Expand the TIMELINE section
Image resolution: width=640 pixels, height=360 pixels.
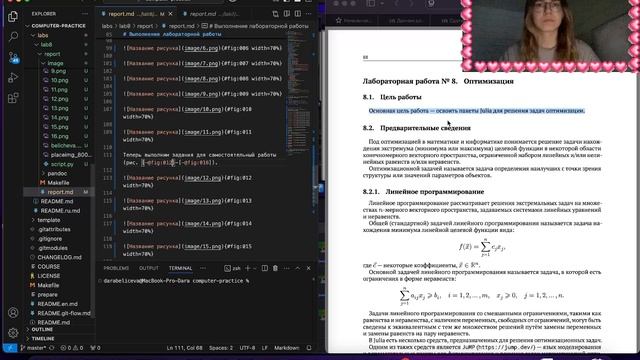43,339
